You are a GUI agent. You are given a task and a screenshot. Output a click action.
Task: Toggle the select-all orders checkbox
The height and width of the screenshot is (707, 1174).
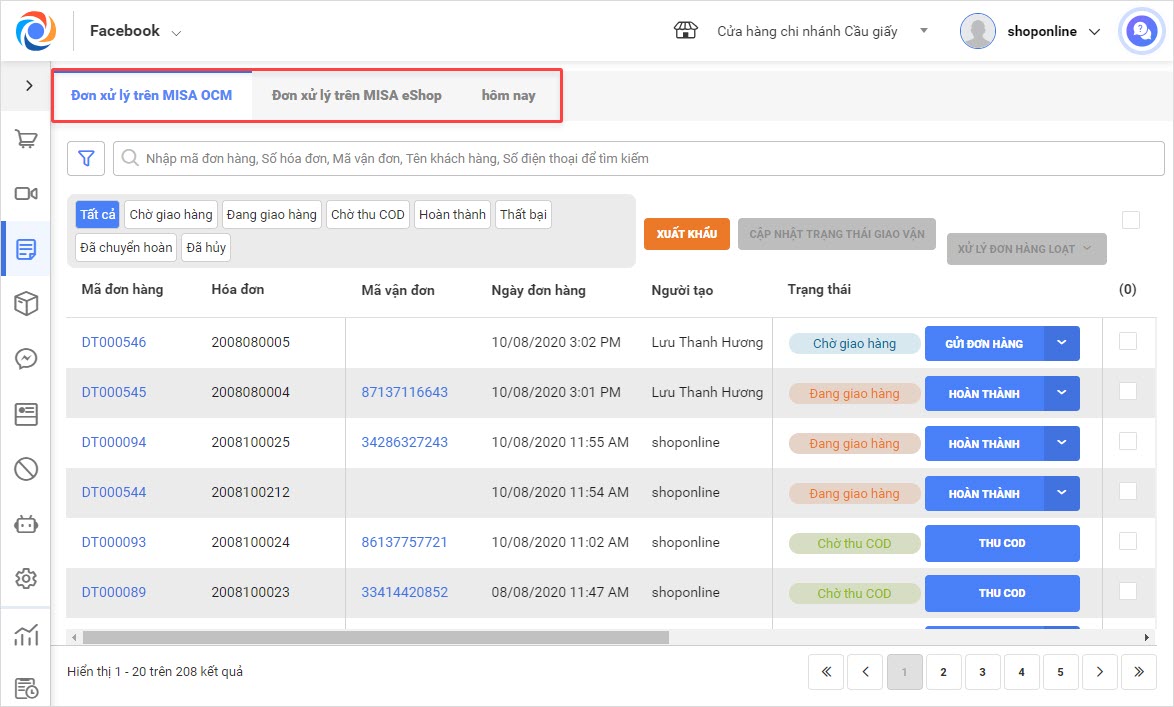click(x=1130, y=220)
